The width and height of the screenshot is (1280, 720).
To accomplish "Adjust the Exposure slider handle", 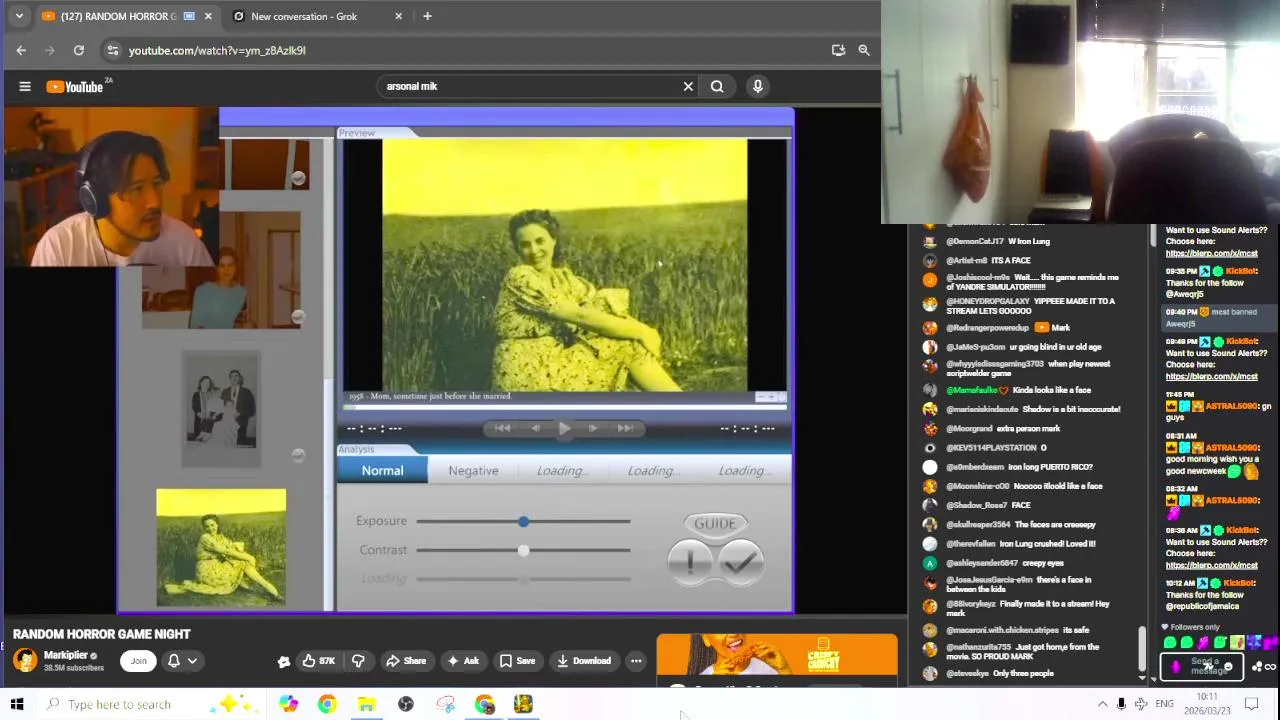I will coord(523,521).
